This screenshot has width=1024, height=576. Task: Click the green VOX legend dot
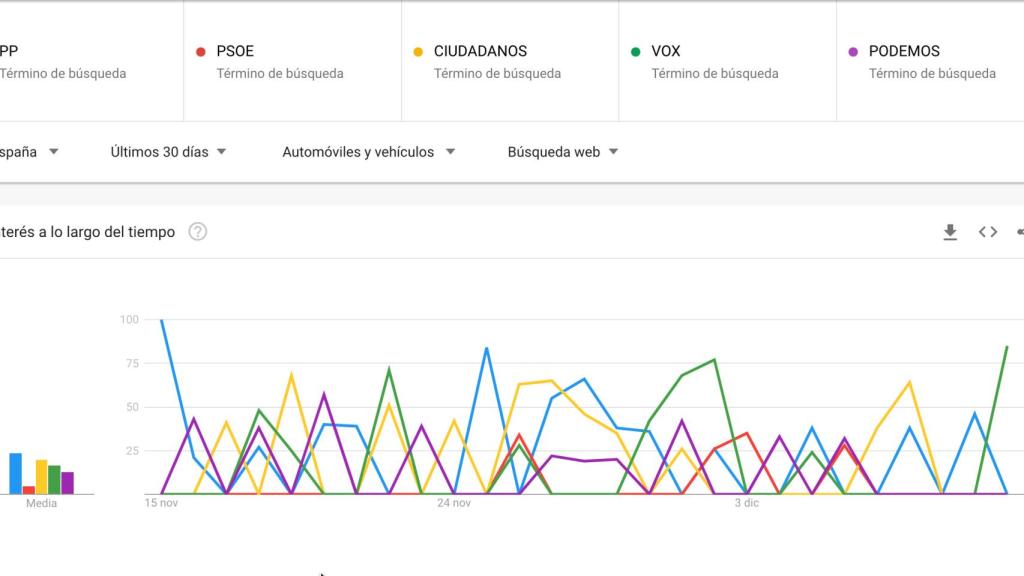[x=637, y=50]
